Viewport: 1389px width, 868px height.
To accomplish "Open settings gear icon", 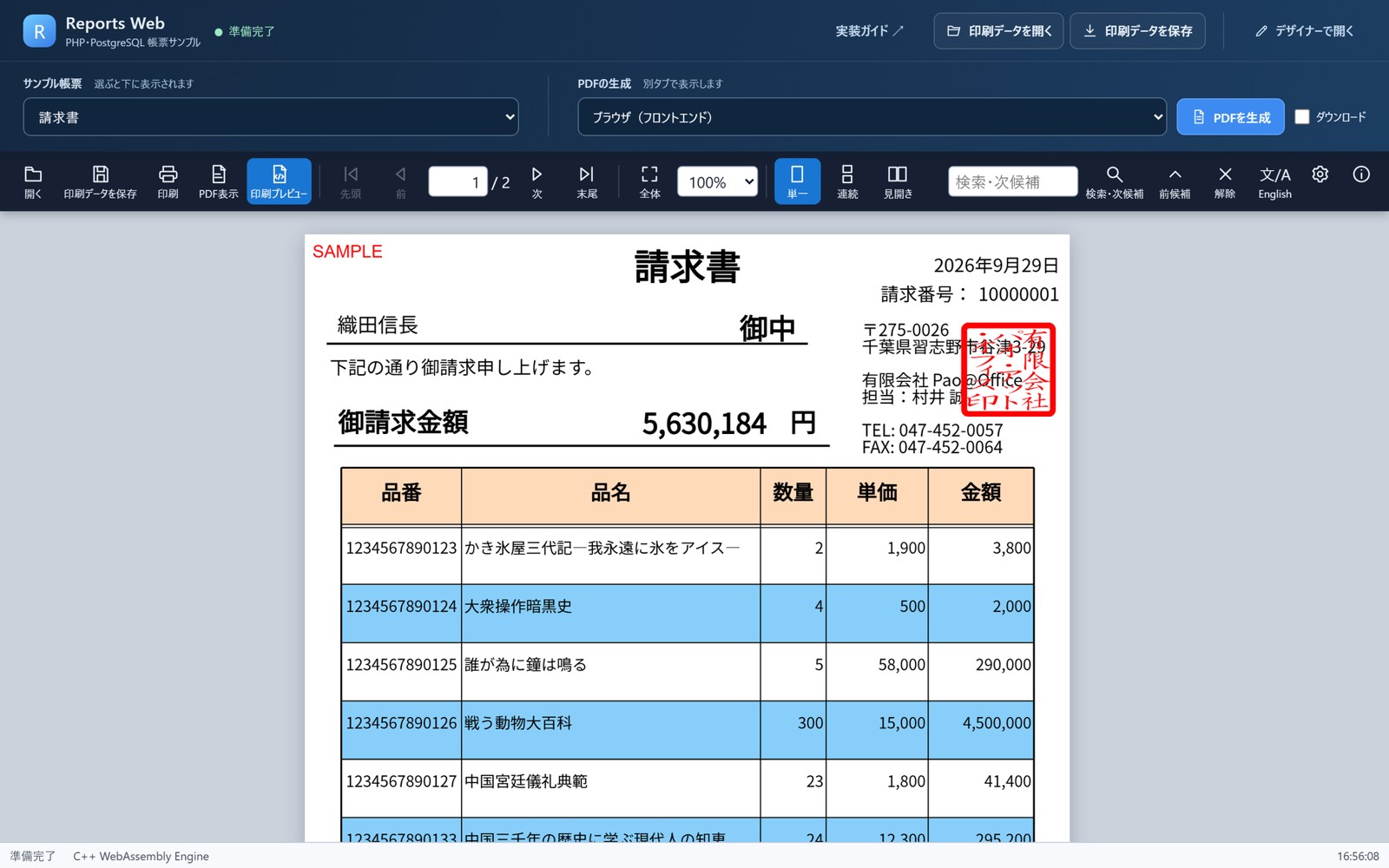I will pos(1320,174).
